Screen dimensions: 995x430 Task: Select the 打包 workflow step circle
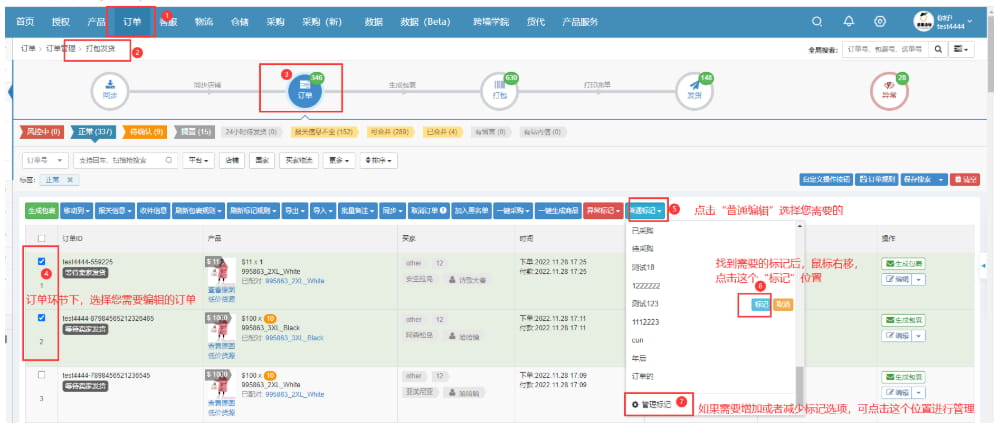(x=499, y=90)
